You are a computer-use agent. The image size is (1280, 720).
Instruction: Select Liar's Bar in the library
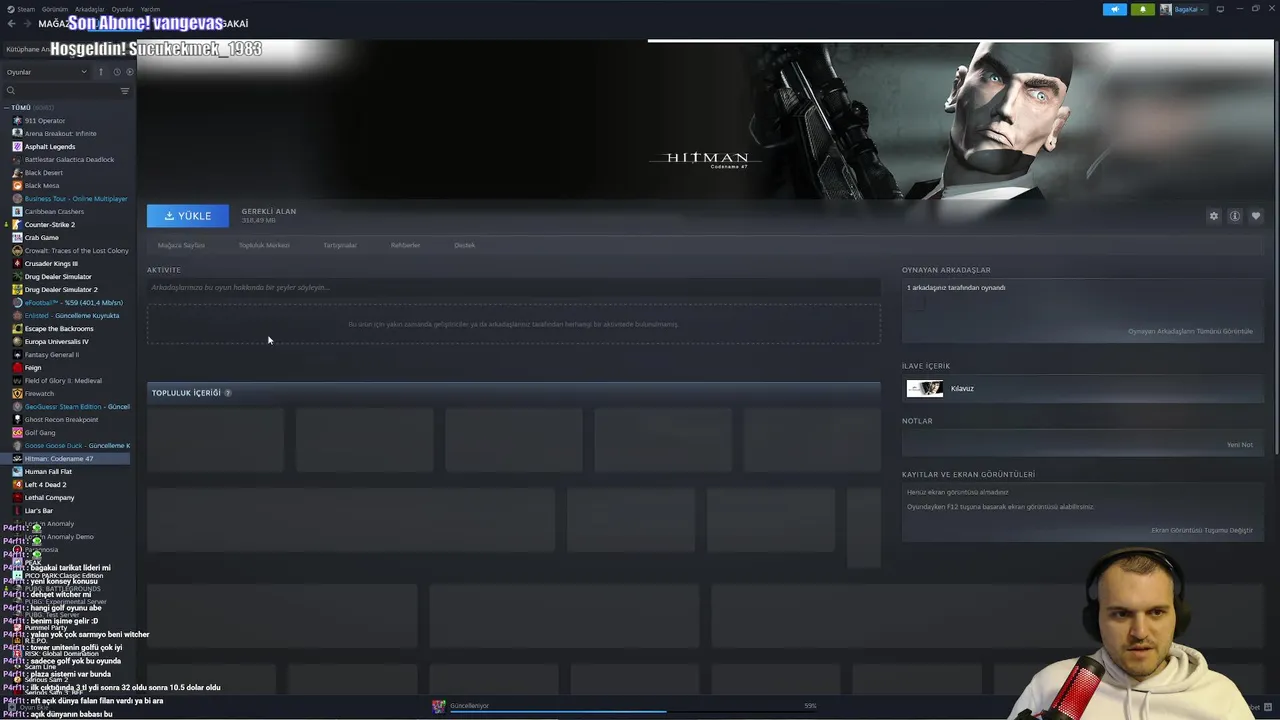pos(39,511)
